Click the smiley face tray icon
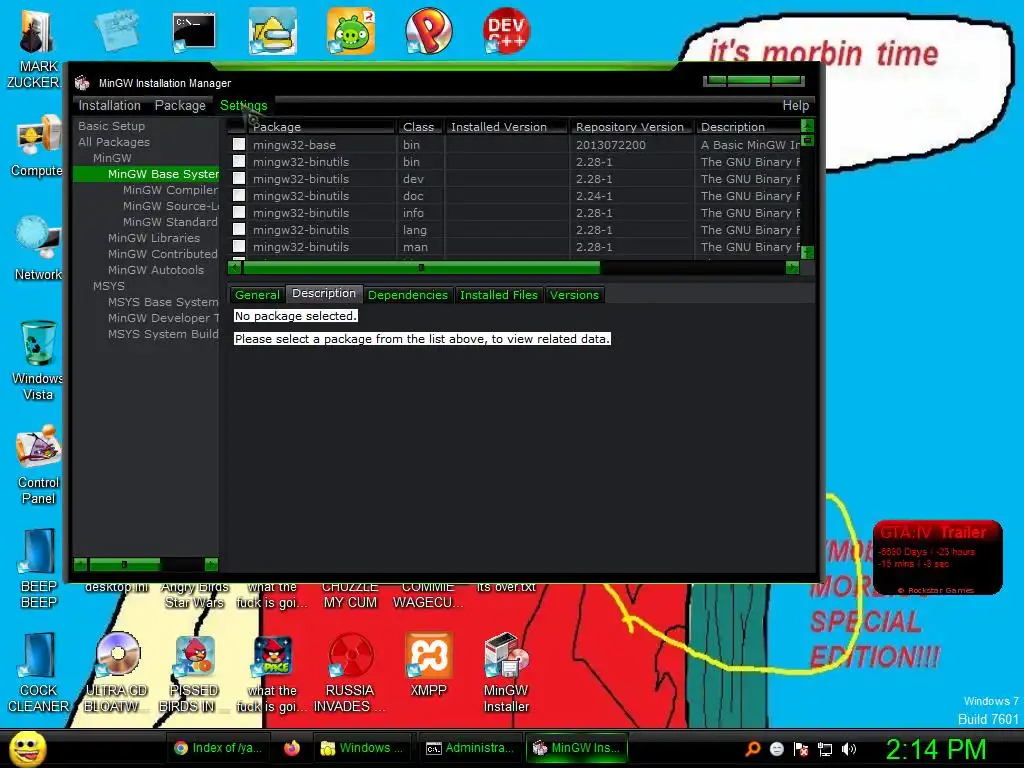This screenshot has height=768, width=1024. coord(776,749)
